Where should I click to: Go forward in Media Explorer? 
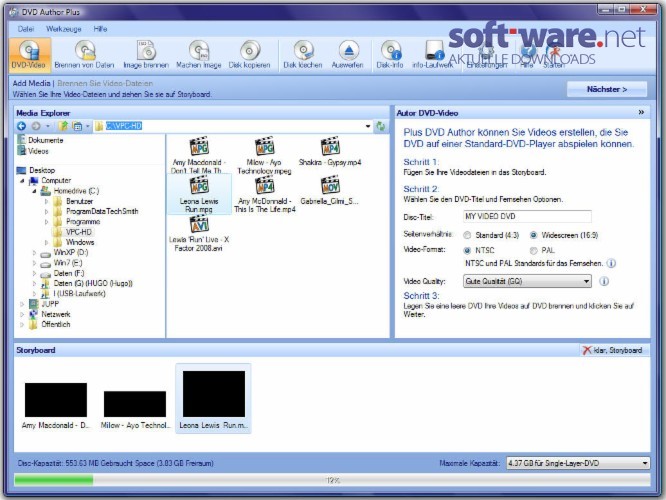click(x=36, y=126)
